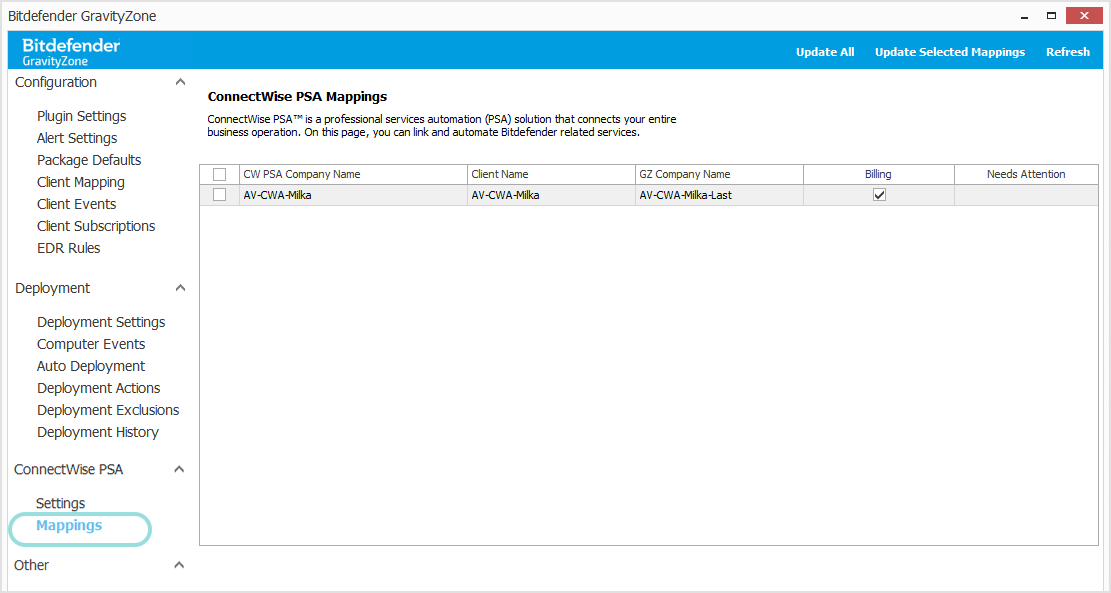Open EDR Rules page
Image resolution: width=1111 pixels, height=593 pixels.
(x=69, y=248)
